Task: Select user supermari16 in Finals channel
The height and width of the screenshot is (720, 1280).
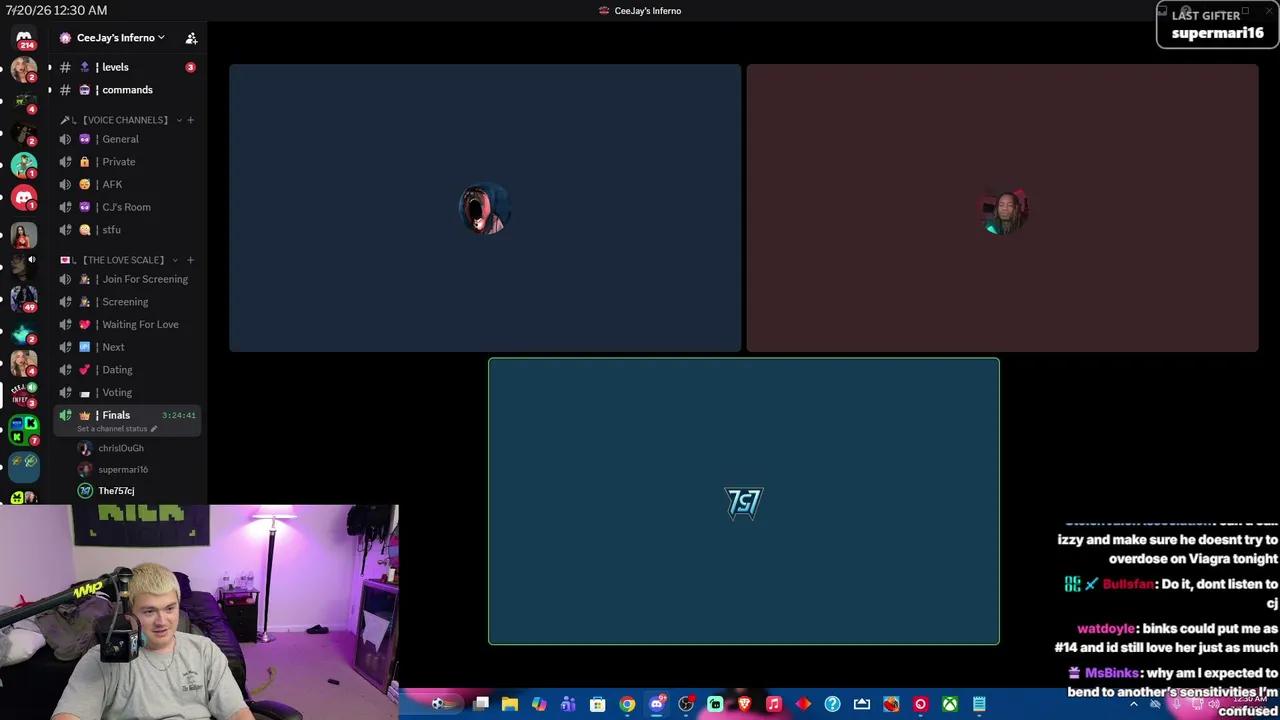Action: [x=123, y=469]
